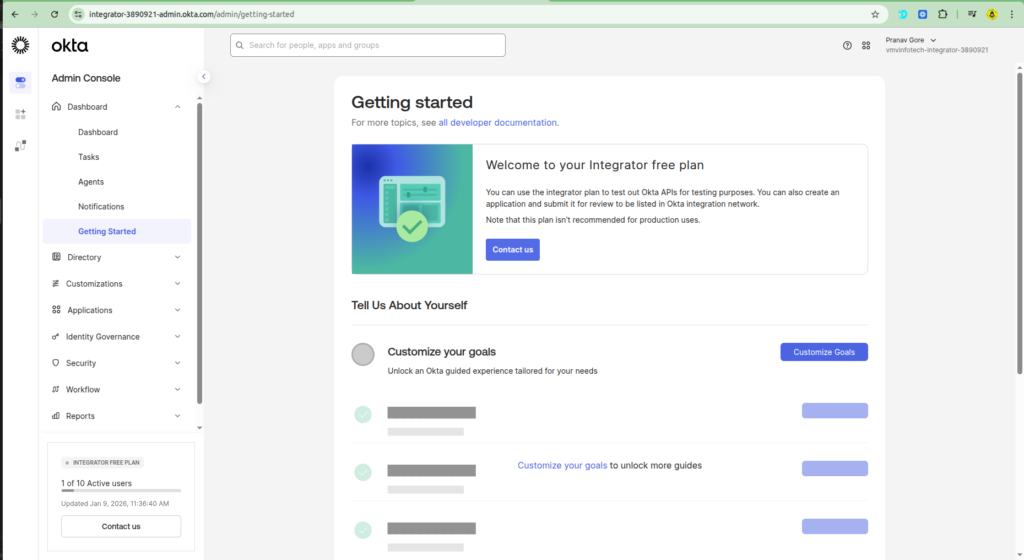Bookmark this page with the star icon

875,14
